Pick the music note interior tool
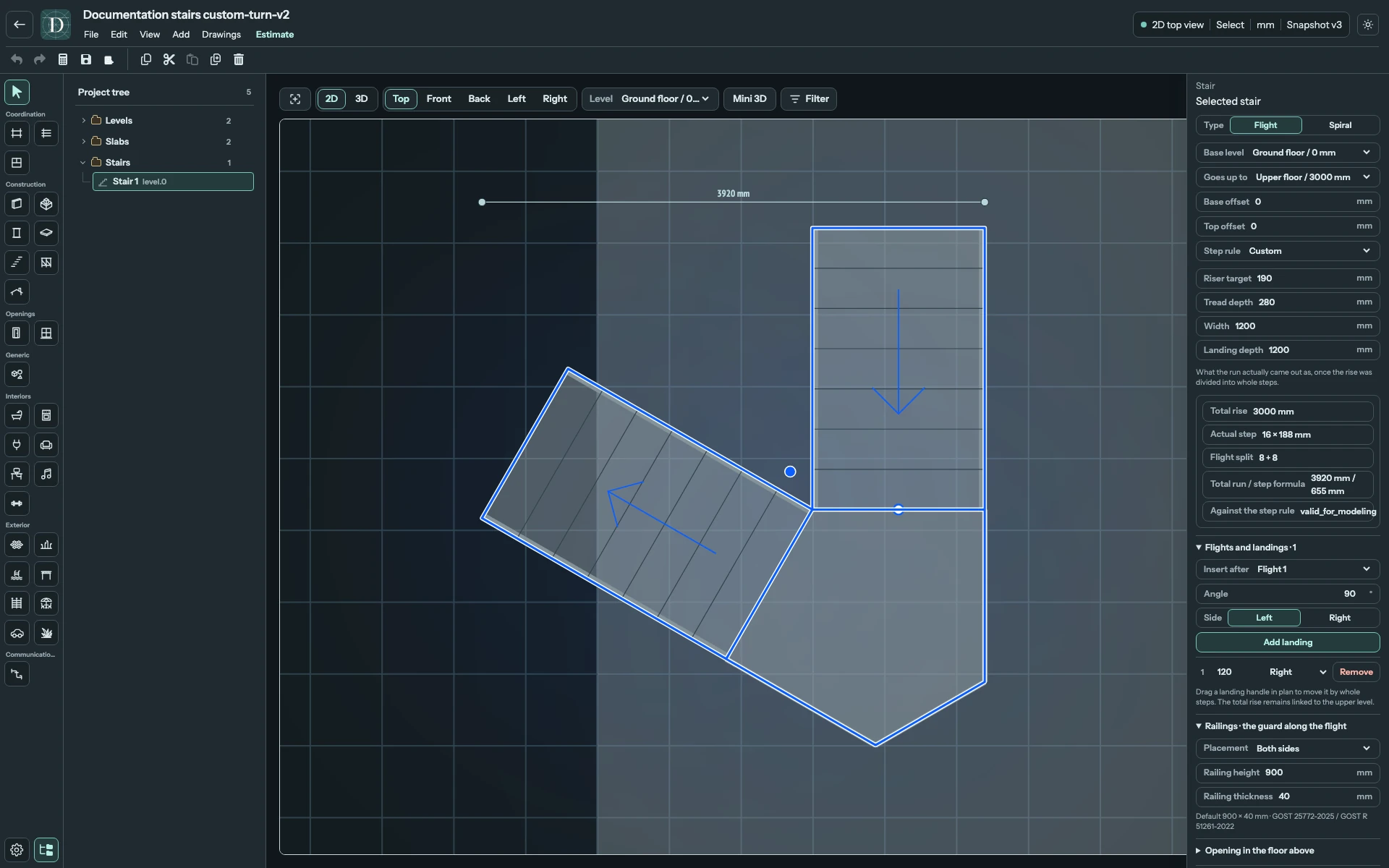 point(46,474)
